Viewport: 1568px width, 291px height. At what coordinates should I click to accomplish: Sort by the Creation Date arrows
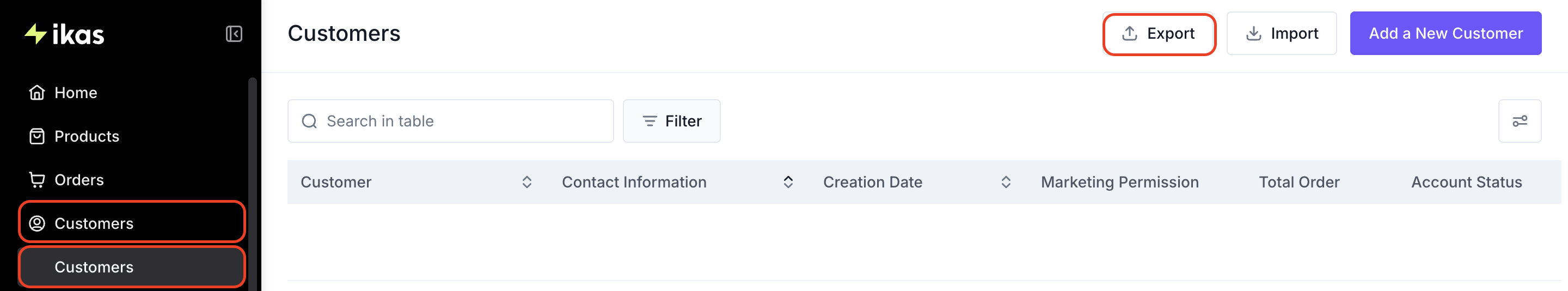1006,182
